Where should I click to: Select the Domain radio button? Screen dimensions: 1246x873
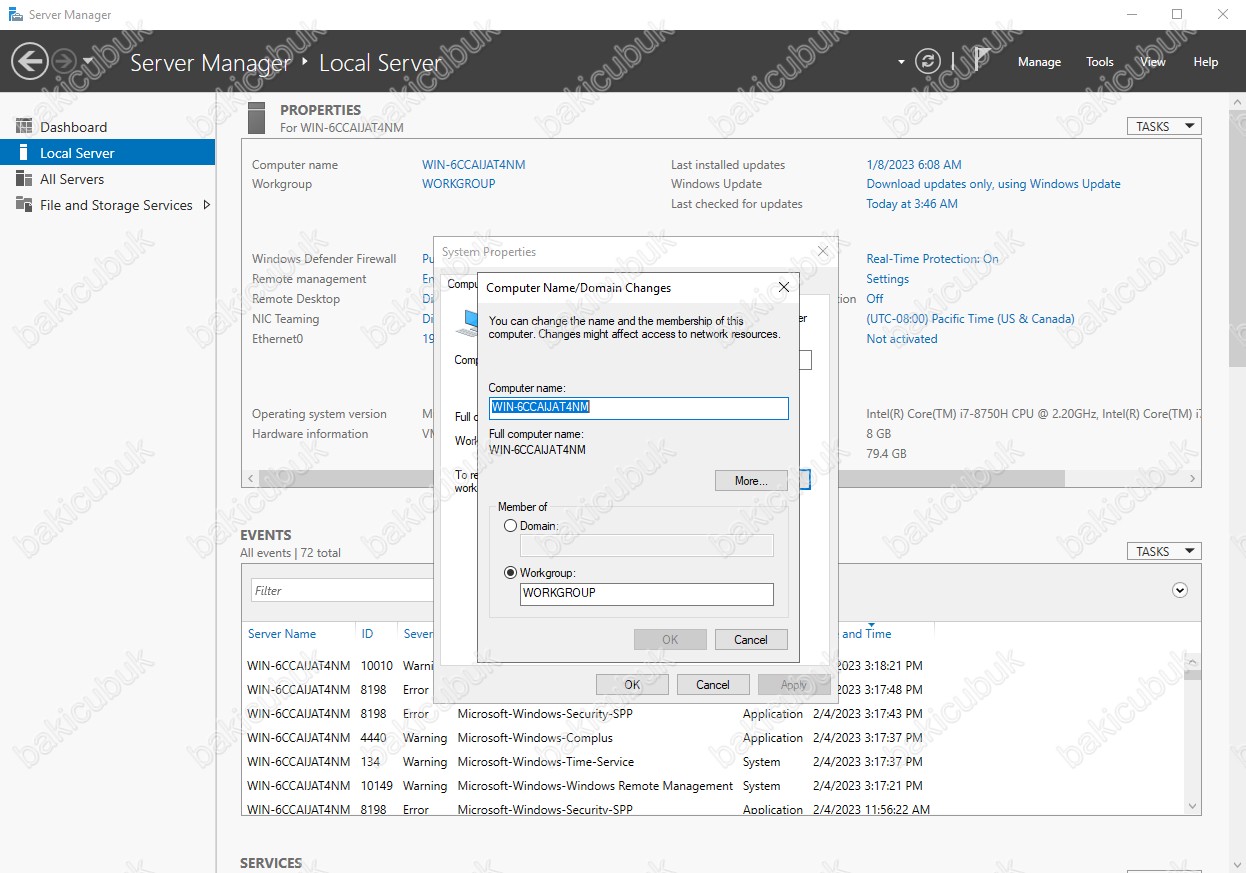(511, 526)
